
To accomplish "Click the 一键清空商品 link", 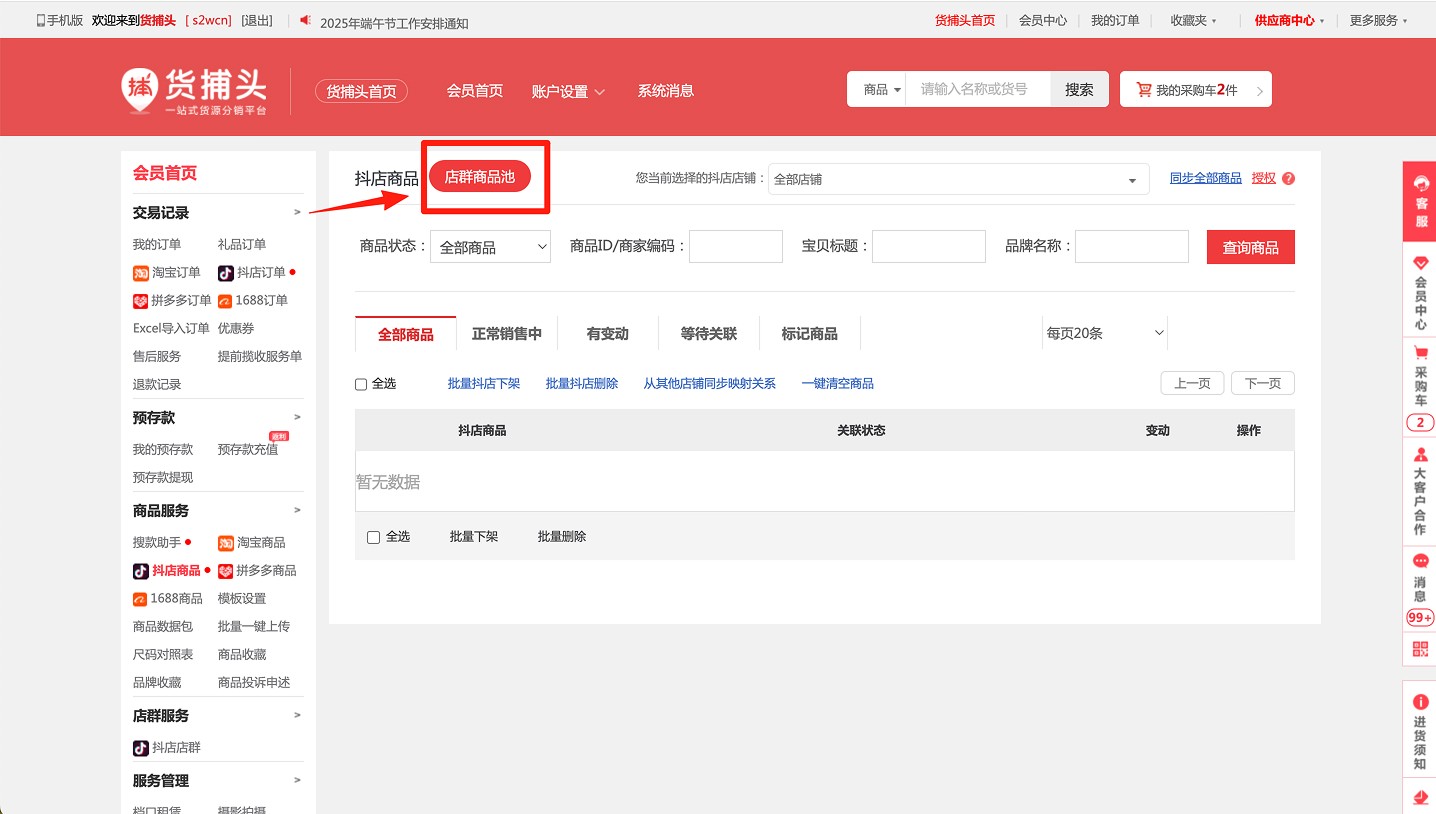I will pyautogui.click(x=838, y=384).
